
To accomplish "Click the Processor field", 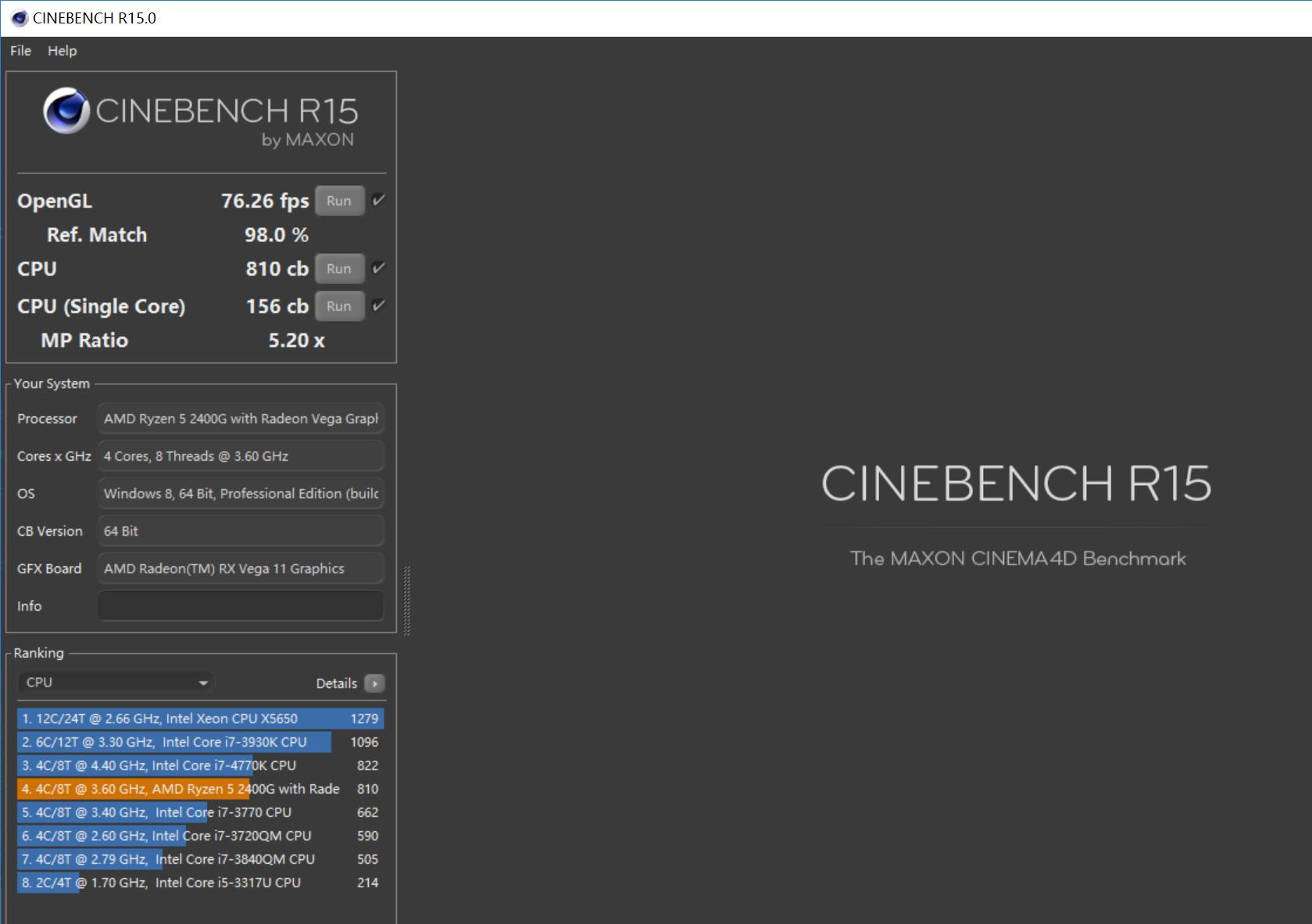I will pos(241,419).
